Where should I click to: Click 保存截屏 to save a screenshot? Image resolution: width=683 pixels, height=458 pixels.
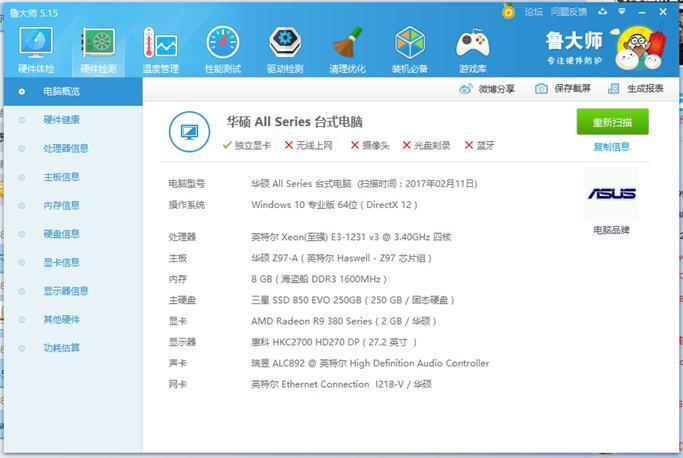563,89
